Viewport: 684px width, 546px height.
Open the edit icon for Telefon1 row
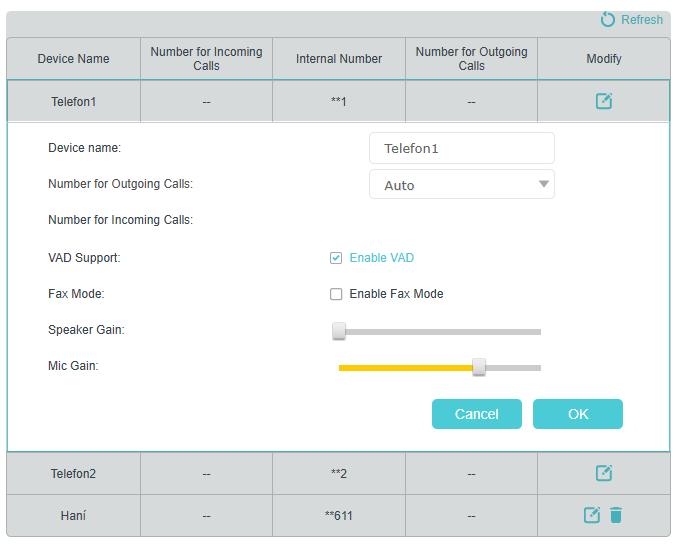click(604, 101)
